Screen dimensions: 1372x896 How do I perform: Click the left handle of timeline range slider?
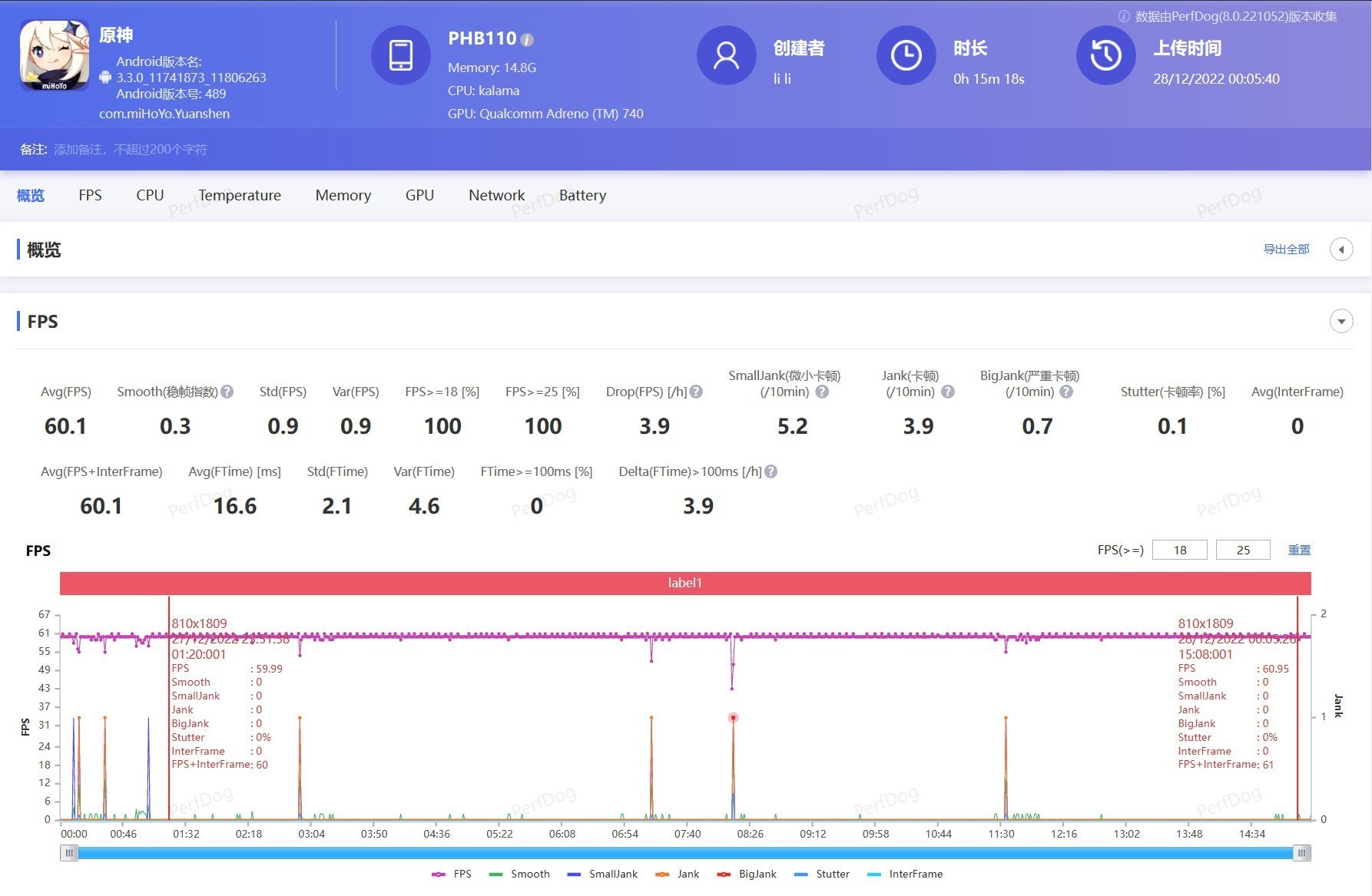pyautogui.click(x=70, y=853)
